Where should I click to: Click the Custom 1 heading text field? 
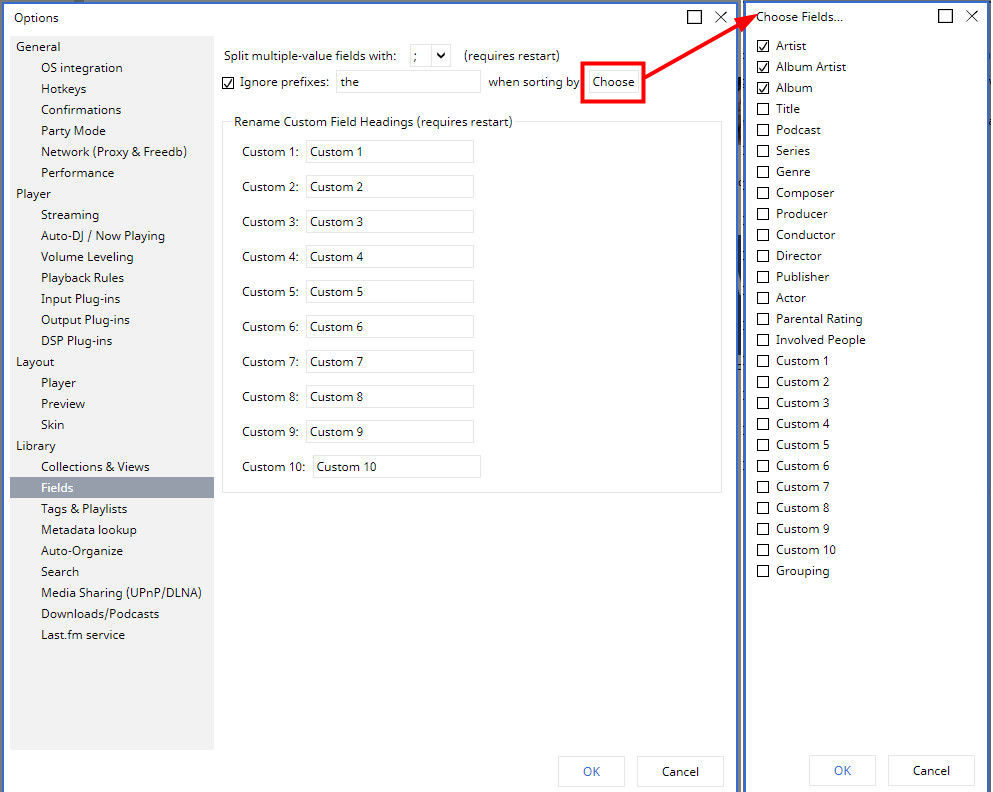[x=389, y=152]
